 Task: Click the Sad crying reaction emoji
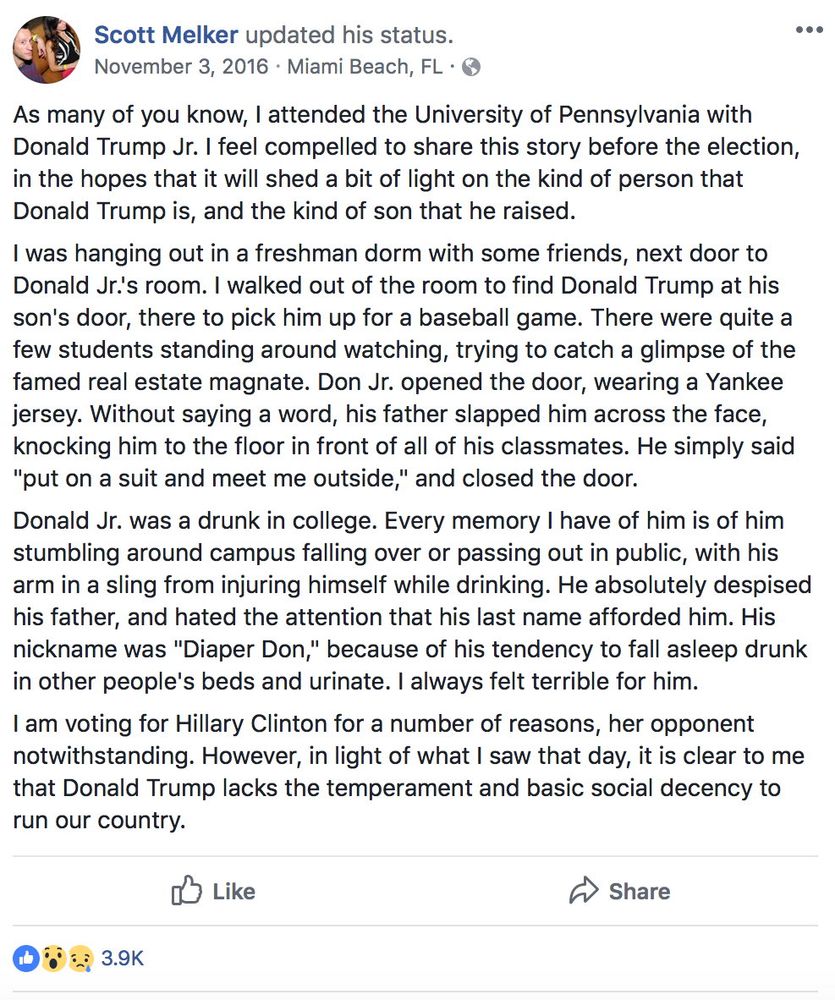click(81, 958)
